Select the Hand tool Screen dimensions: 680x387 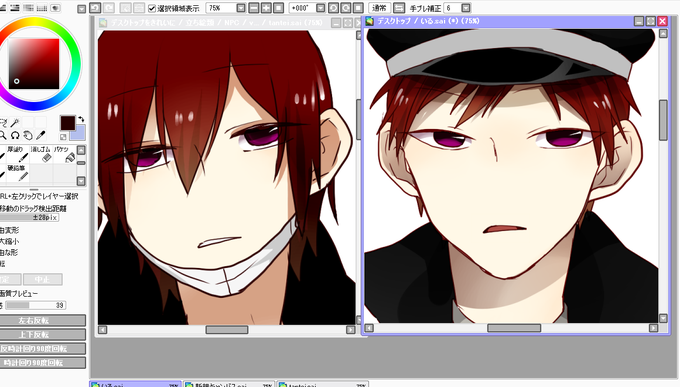pos(28,135)
